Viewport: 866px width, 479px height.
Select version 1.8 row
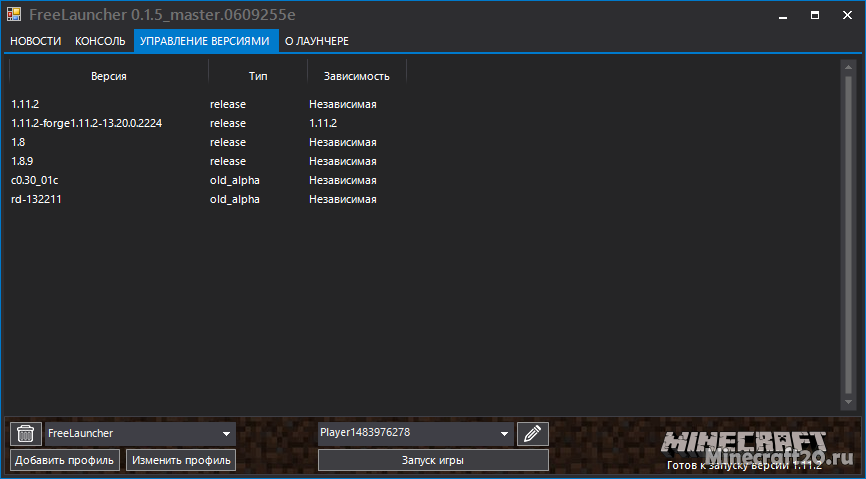coord(208,143)
